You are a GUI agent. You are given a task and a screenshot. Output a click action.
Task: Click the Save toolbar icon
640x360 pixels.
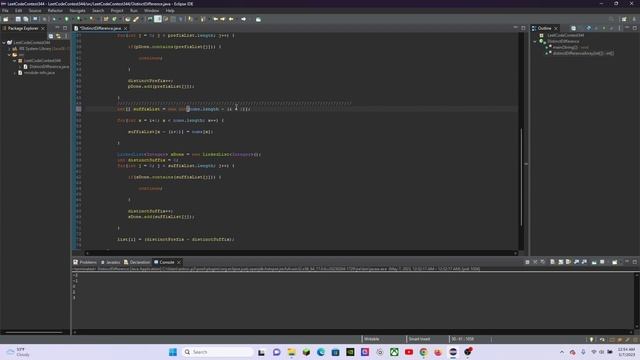pyautogui.click(x=18, y=19)
